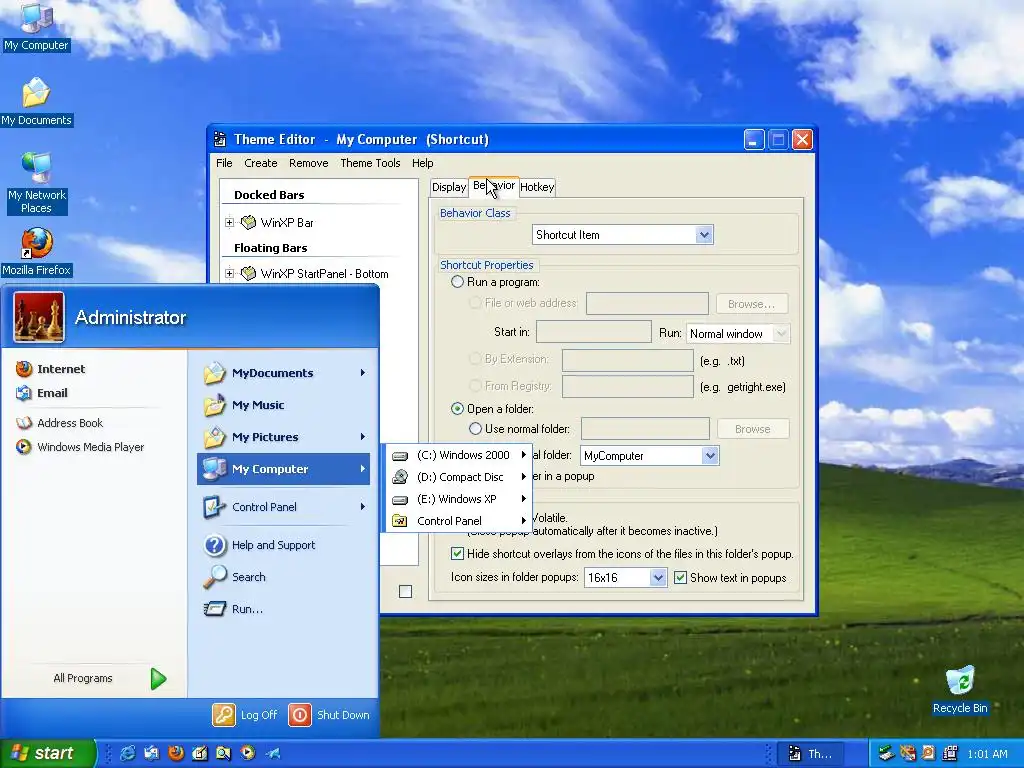
Task: Launch Windows Media Player from start panel
Action: [80, 447]
